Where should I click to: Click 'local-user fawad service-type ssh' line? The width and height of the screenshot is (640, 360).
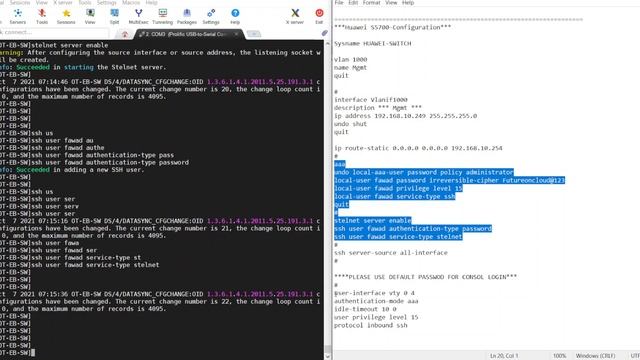(395, 196)
